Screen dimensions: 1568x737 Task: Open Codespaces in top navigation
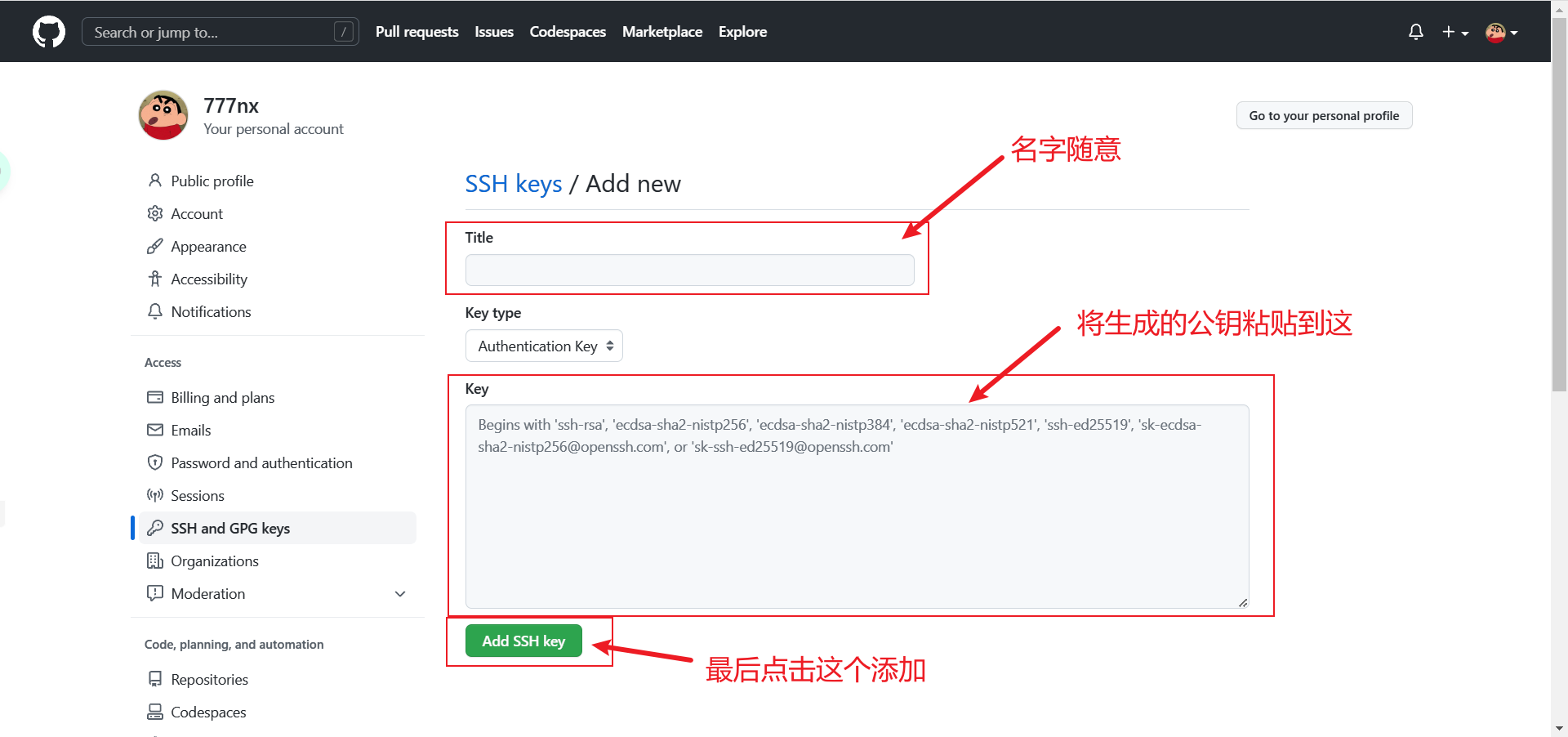coord(568,32)
